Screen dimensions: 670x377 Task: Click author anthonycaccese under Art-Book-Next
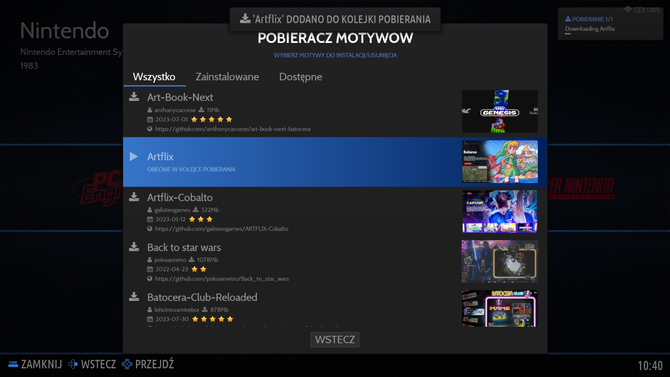(x=175, y=110)
